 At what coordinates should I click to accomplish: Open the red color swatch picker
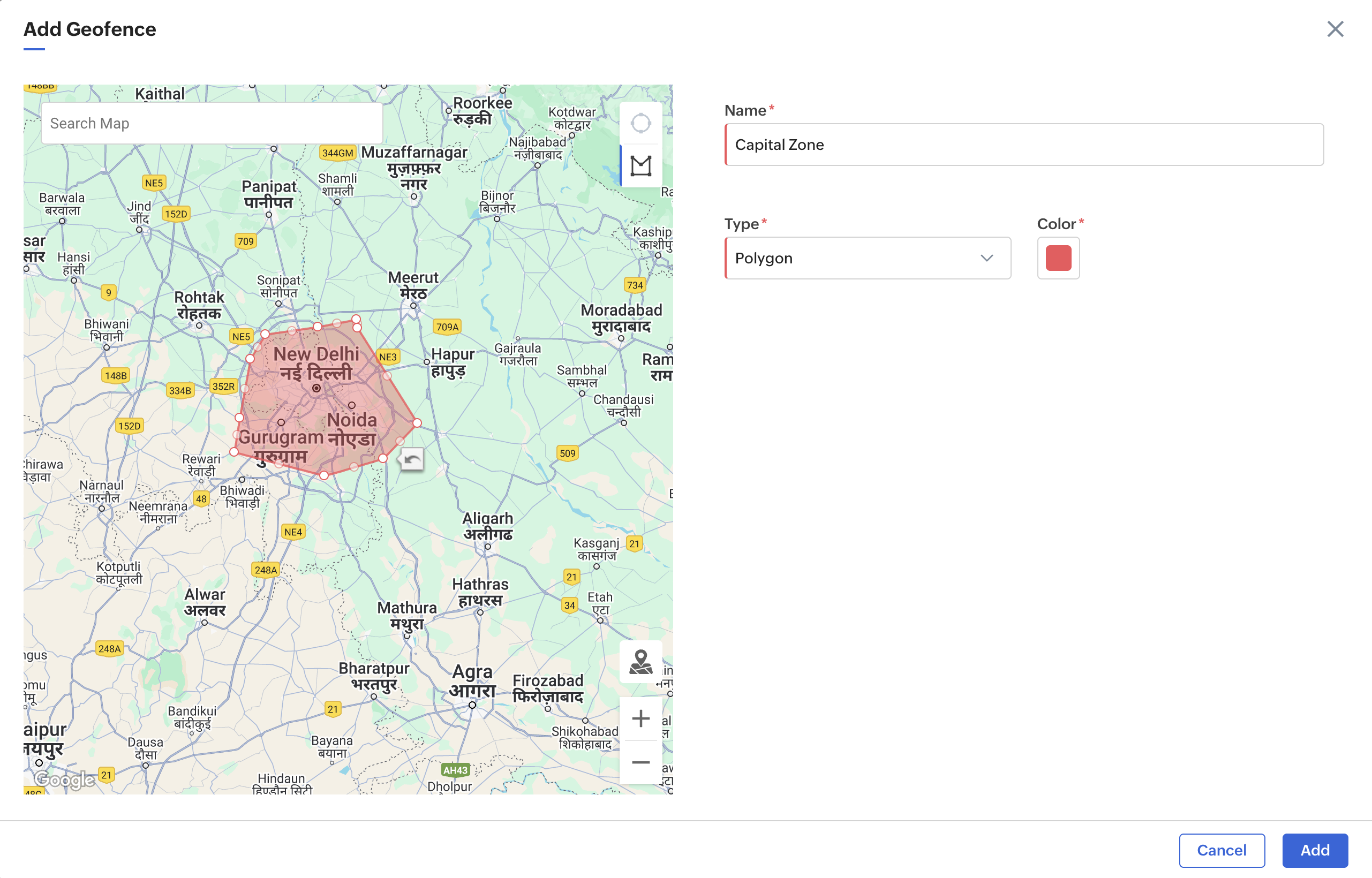point(1058,258)
